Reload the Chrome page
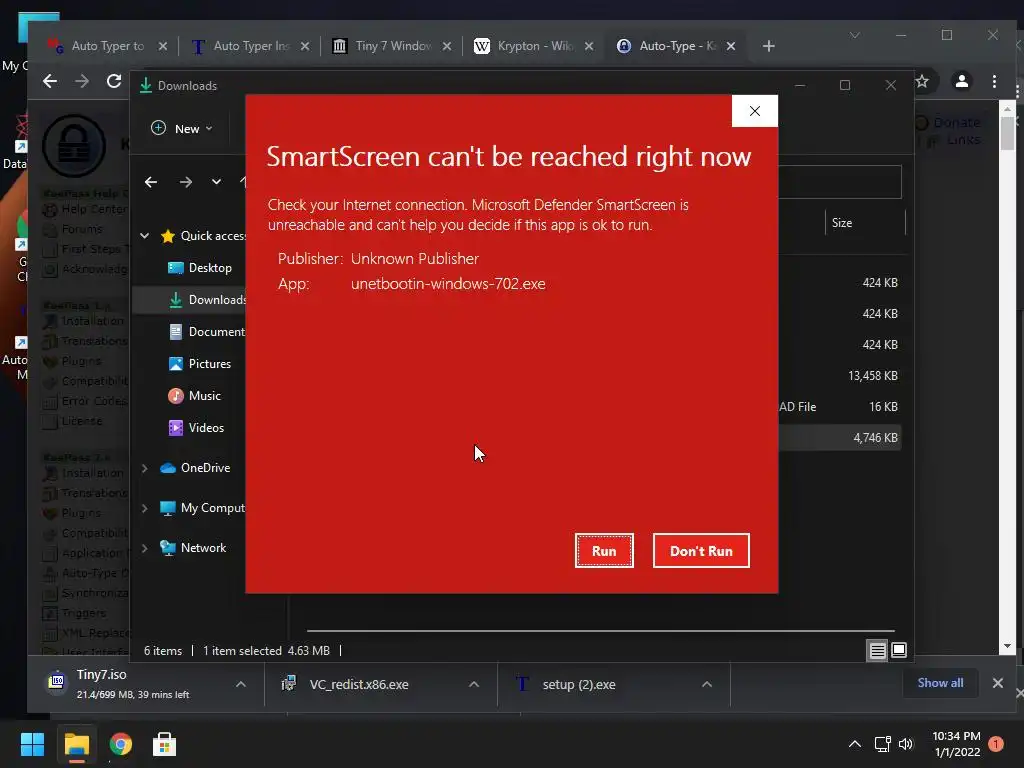The image size is (1024, 768). [114, 81]
